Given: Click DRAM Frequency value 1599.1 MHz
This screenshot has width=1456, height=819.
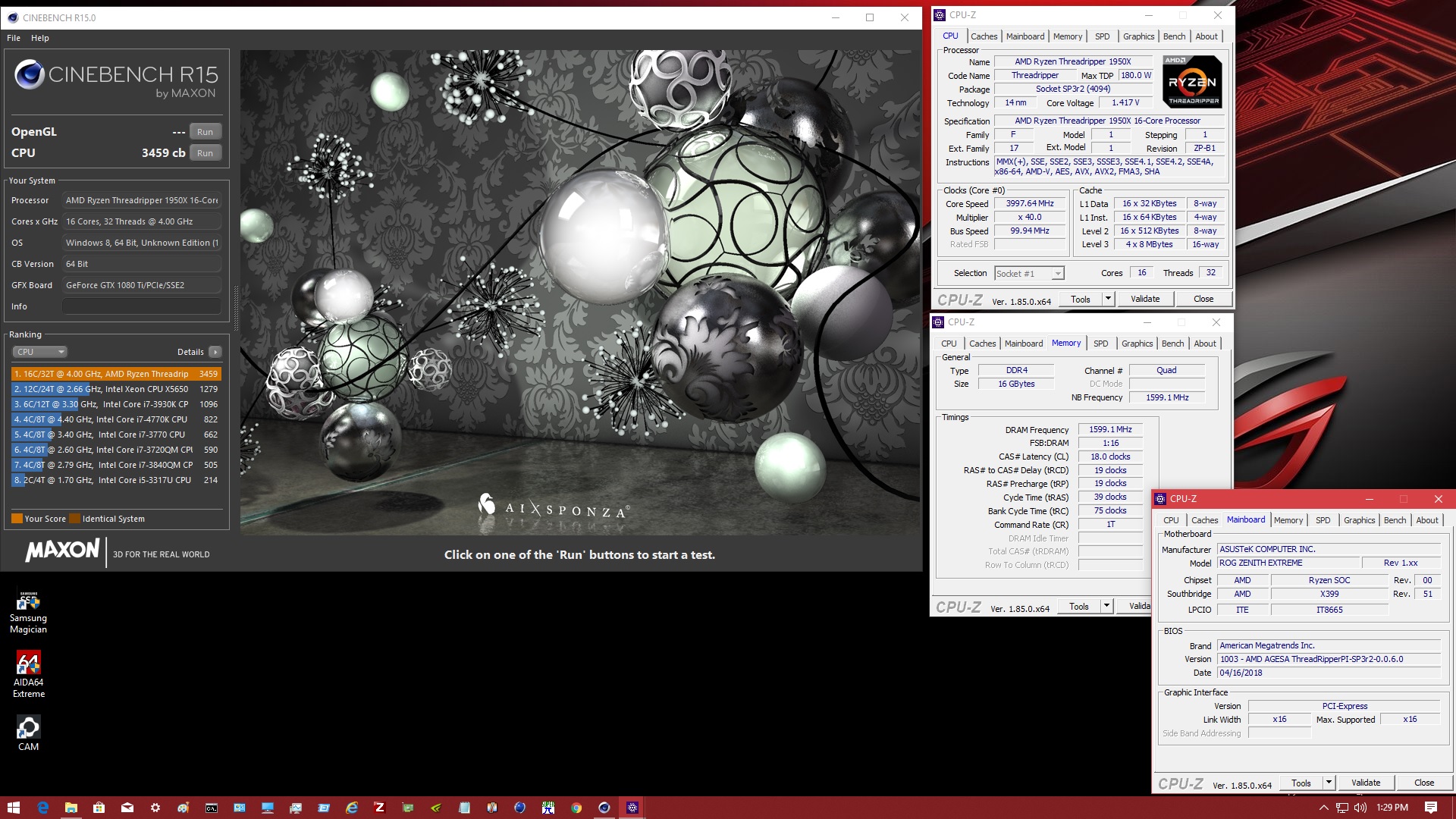Looking at the screenshot, I should (x=1110, y=429).
